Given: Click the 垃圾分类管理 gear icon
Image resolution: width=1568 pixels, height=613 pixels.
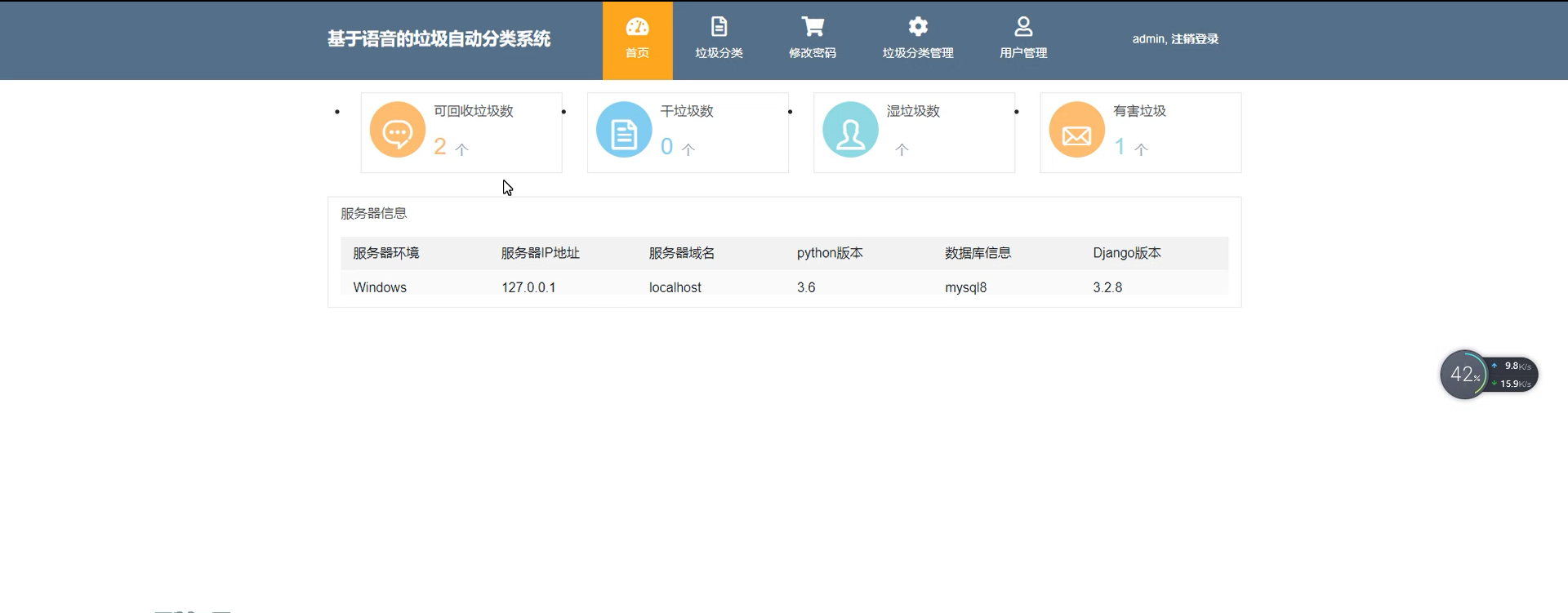Looking at the screenshot, I should 918,27.
